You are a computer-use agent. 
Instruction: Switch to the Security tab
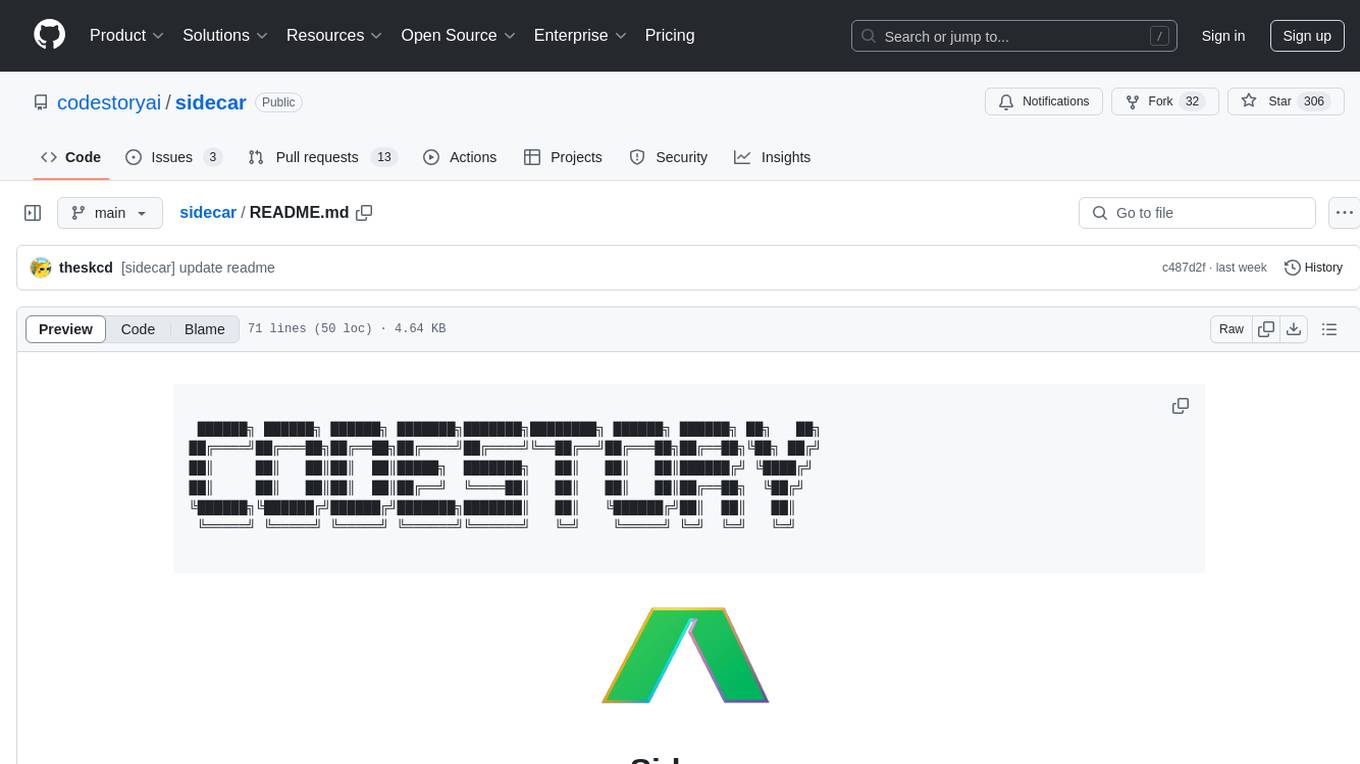click(x=668, y=157)
